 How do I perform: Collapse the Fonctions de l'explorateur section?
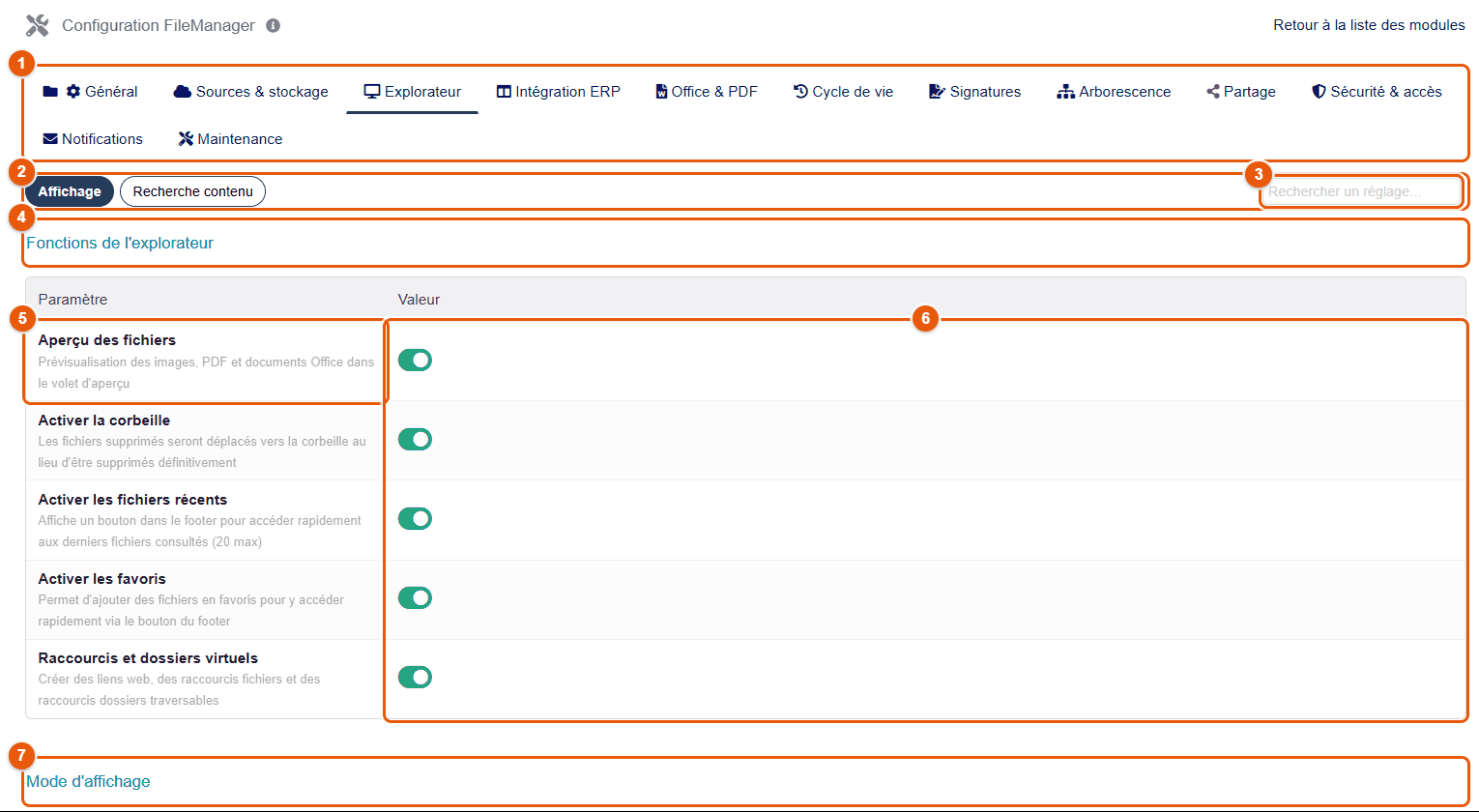[x=120, y=242]
